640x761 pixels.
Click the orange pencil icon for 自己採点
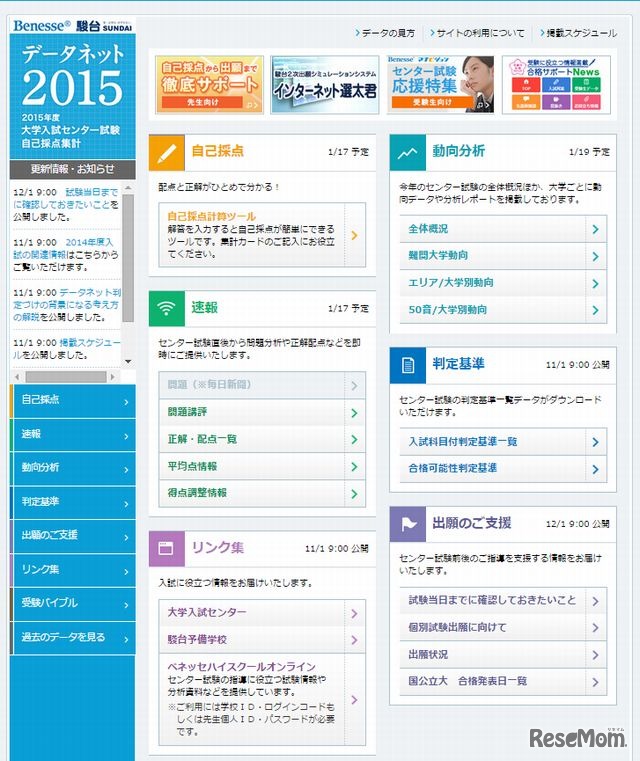[166, 153]
